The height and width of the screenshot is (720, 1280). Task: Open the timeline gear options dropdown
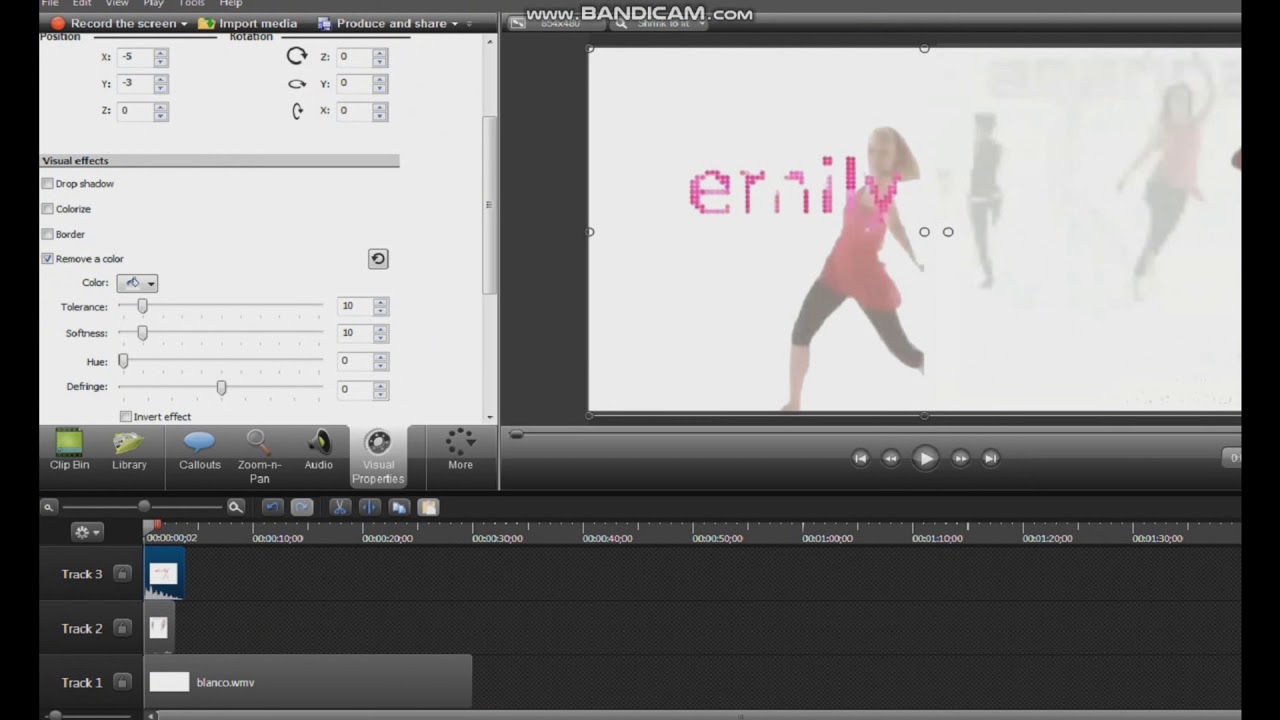(x=87, y=532)
